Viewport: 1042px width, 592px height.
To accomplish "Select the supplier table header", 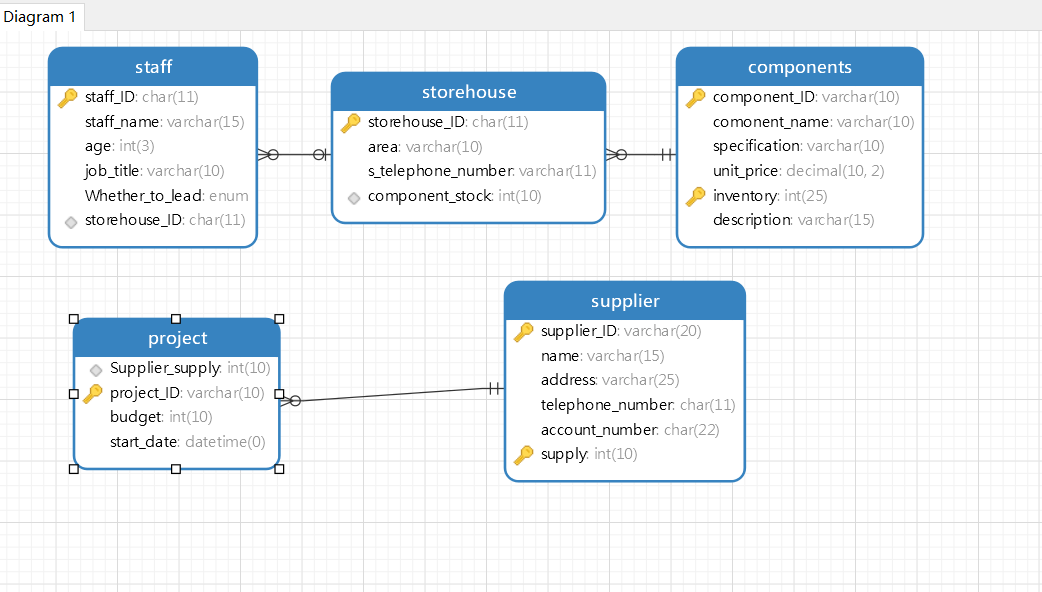I will 625,301.
